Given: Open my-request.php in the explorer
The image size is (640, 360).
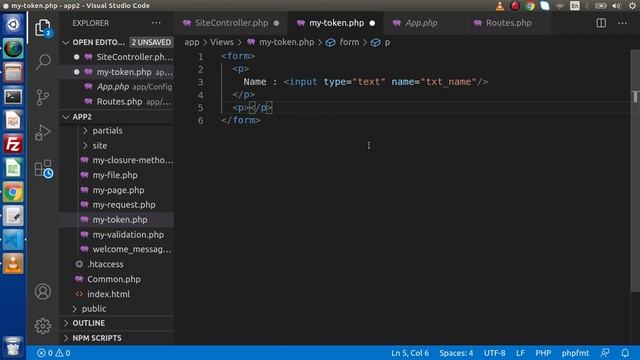Looking at the screenshot, I should [124, 205].
